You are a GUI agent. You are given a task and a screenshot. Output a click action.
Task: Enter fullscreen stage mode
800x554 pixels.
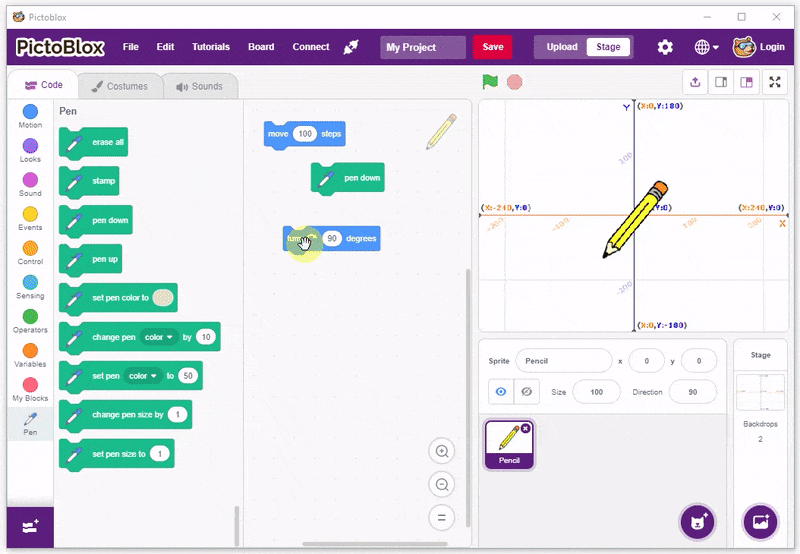click(775, 82)
